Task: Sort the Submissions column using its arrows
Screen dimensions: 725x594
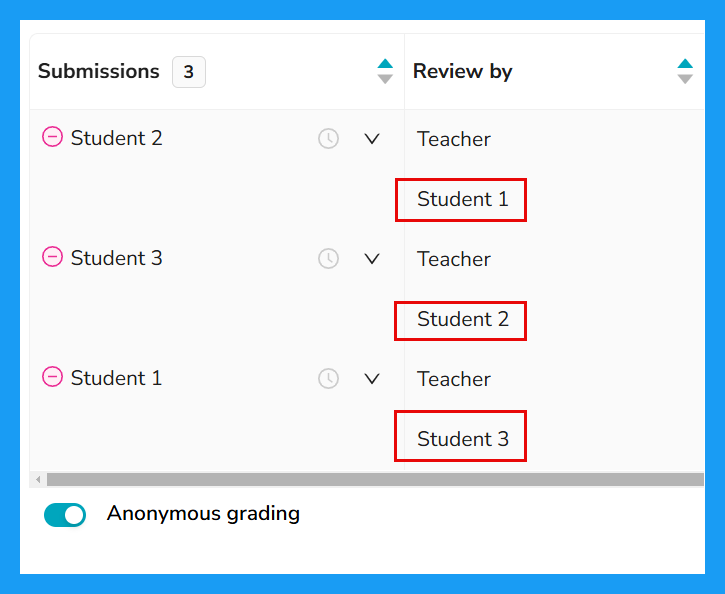Action: click(x=385, y=71)
